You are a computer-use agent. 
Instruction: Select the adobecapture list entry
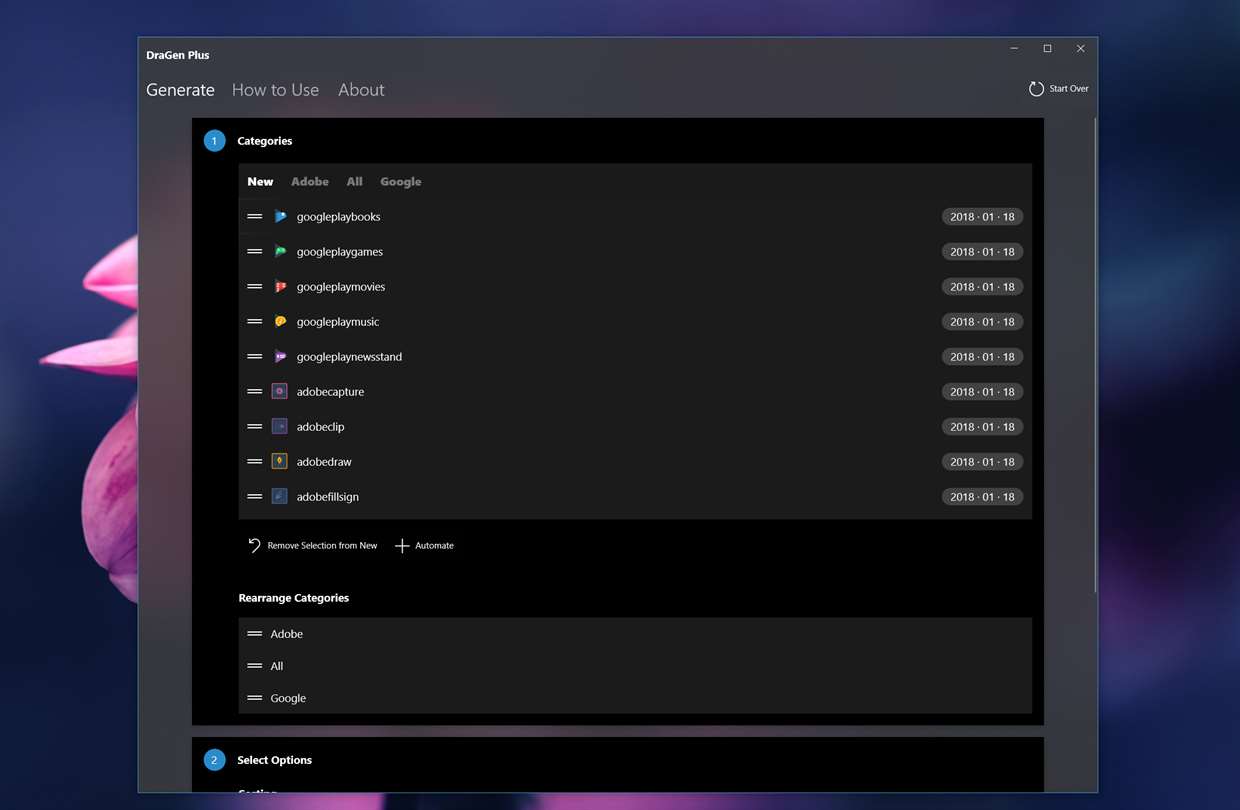point(635,392)
